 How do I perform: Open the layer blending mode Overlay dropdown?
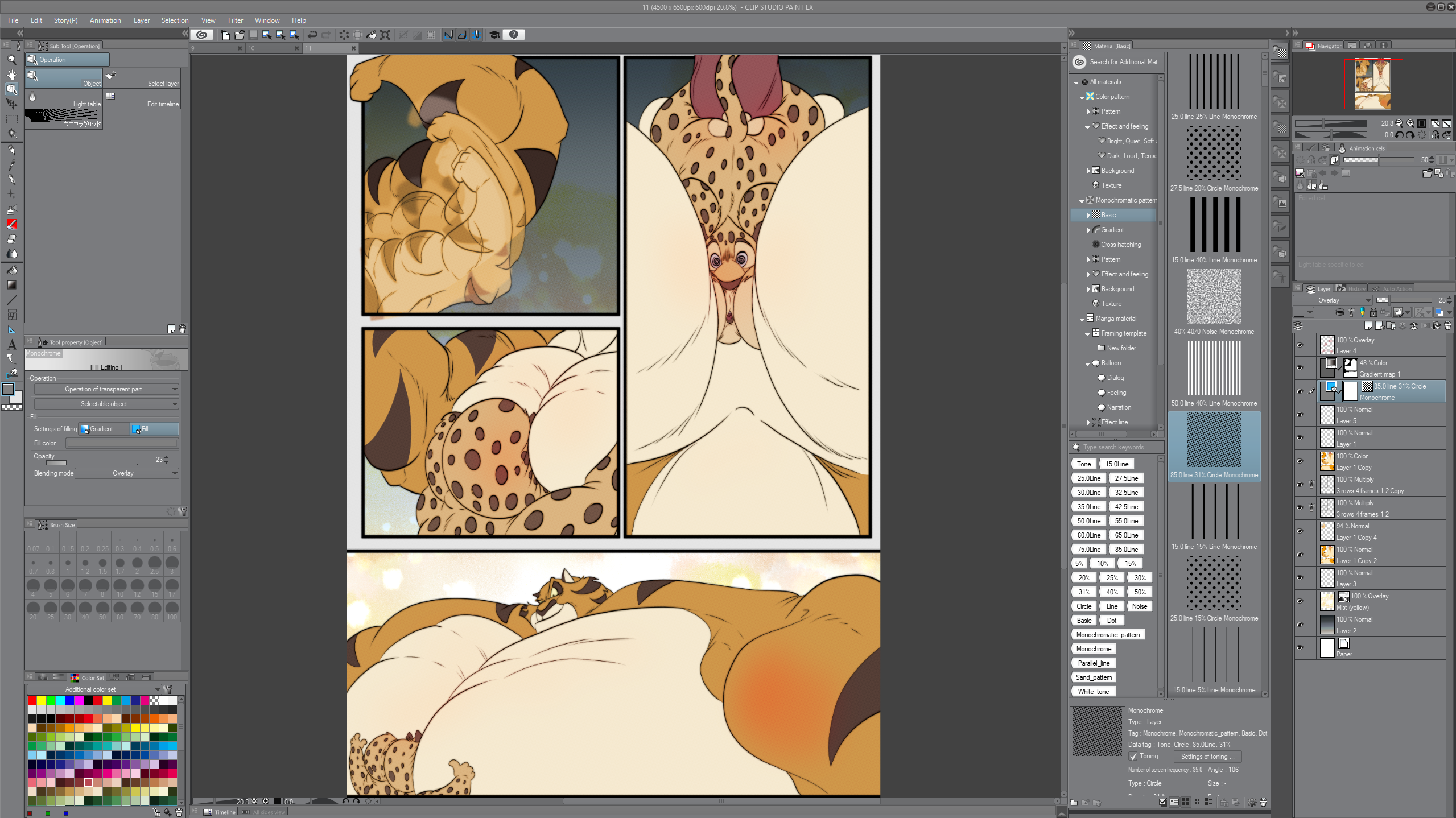click(x=1333, y=300)
